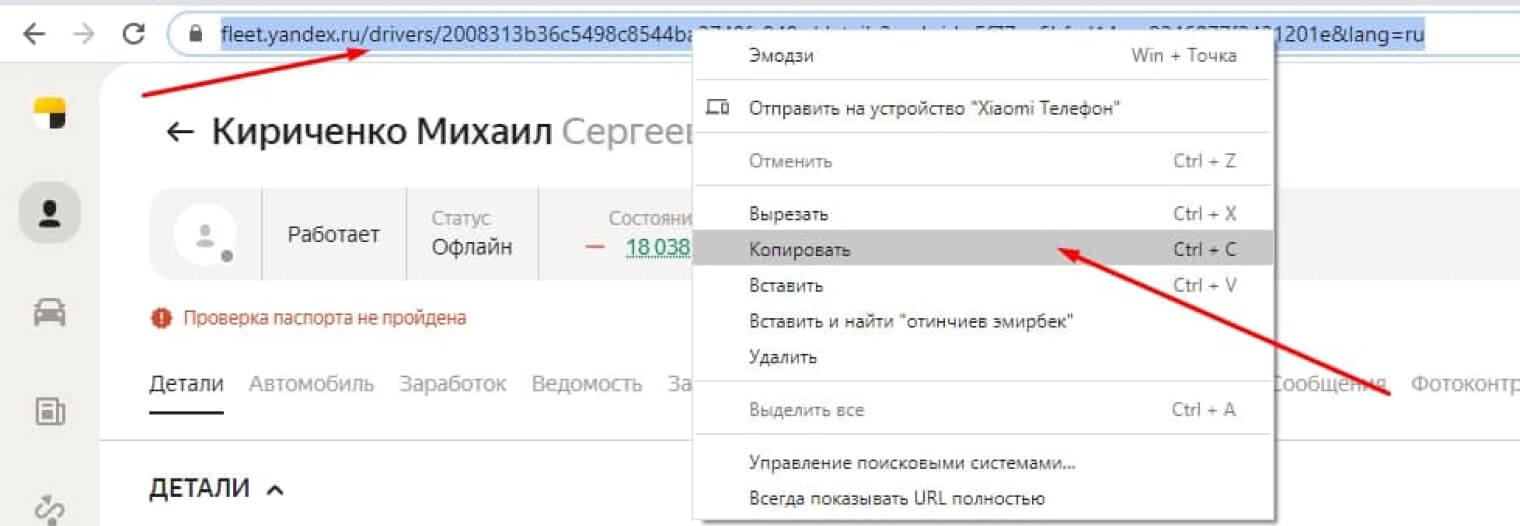The height and width of the screenshot is (526, 1520).
Task: Click the driver avatar placeholder
Action: 204,235
